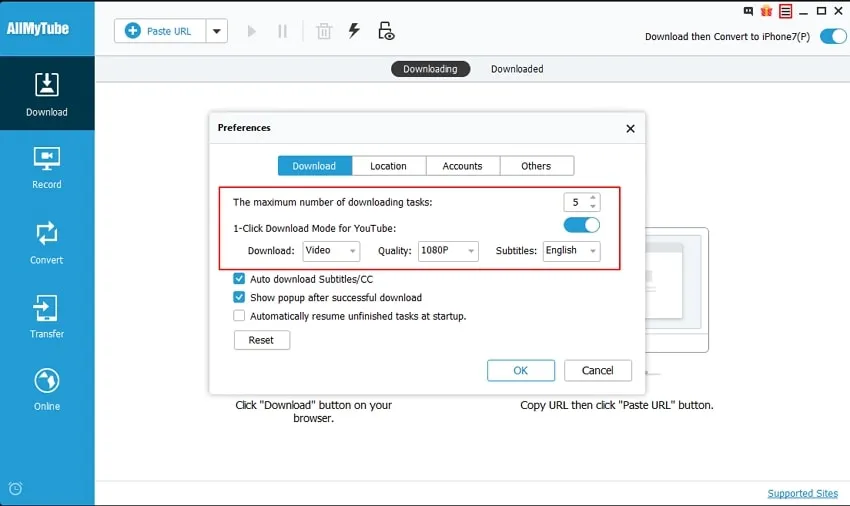
Task: Click the Reset button
Action: point(262,340)
